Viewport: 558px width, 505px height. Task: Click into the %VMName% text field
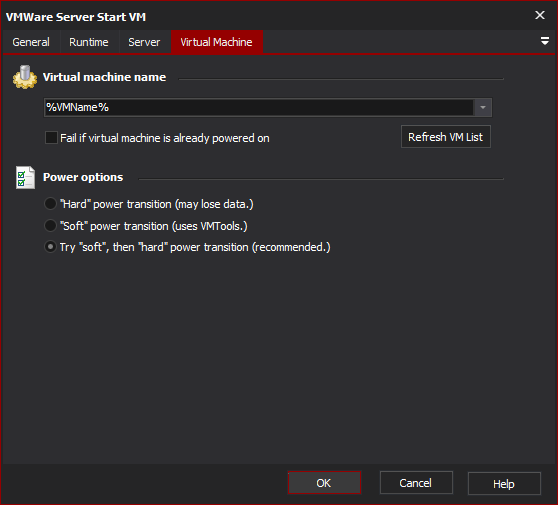click(259, 107)
